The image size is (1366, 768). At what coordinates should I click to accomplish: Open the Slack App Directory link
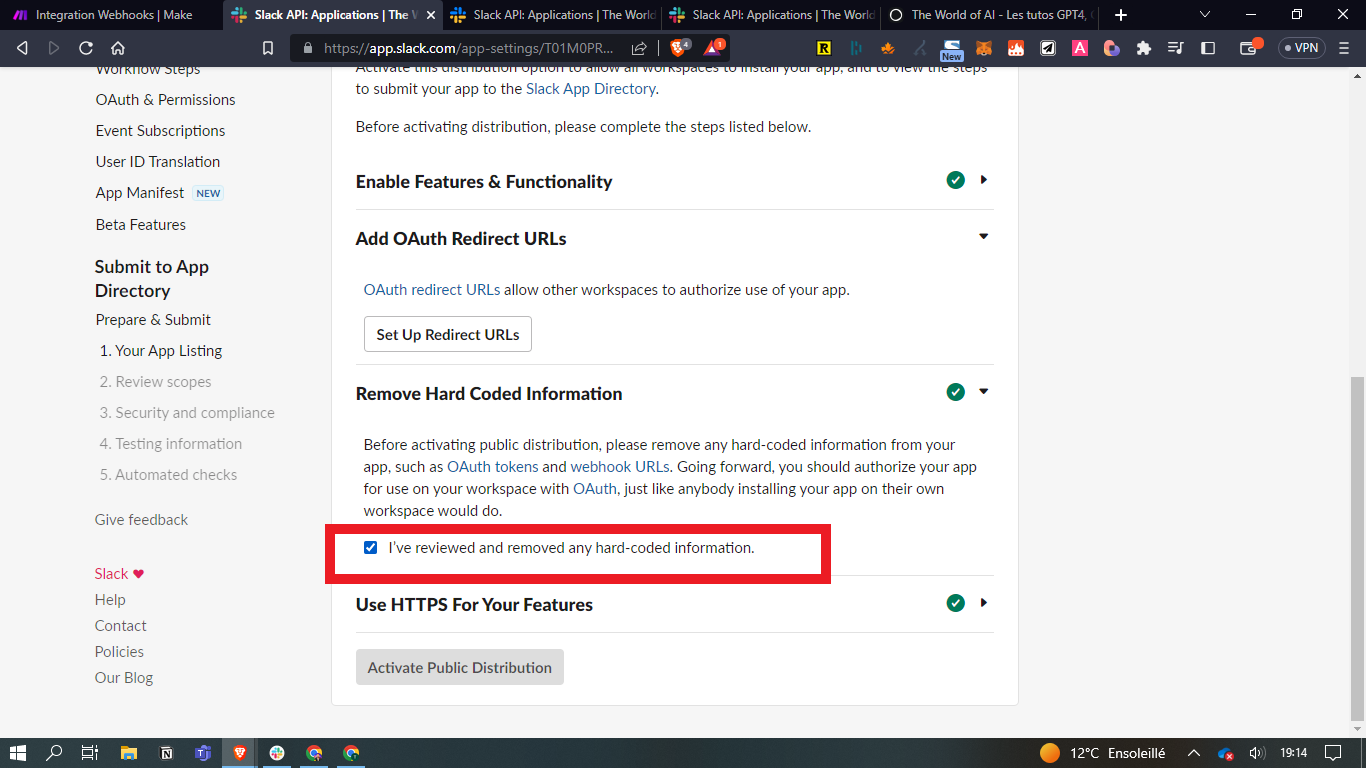[x=590, y=89]
